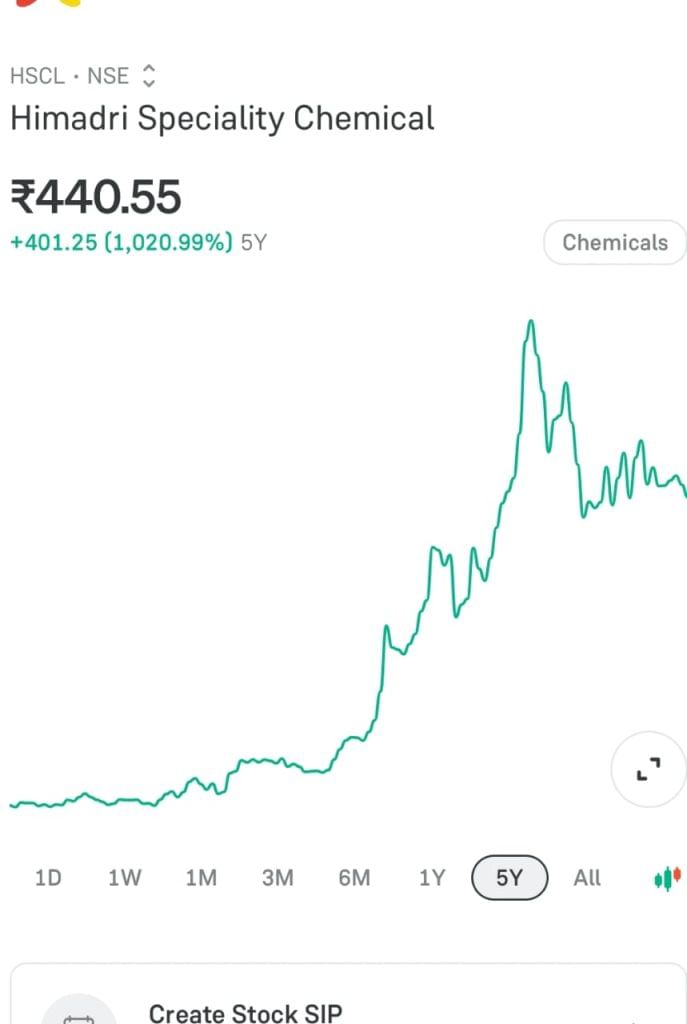Screen dimensions: 687x1024
Task: Switch to candlestick chart view
Action: point(667,878)
